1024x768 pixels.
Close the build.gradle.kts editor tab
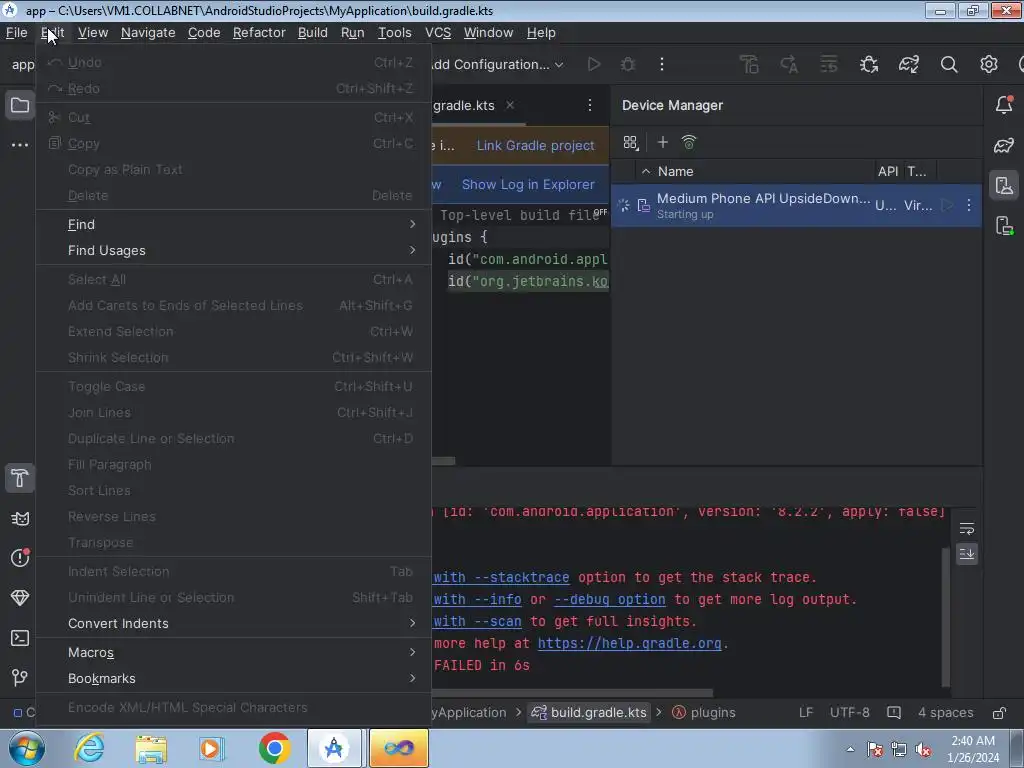click(x=509, y=104)
